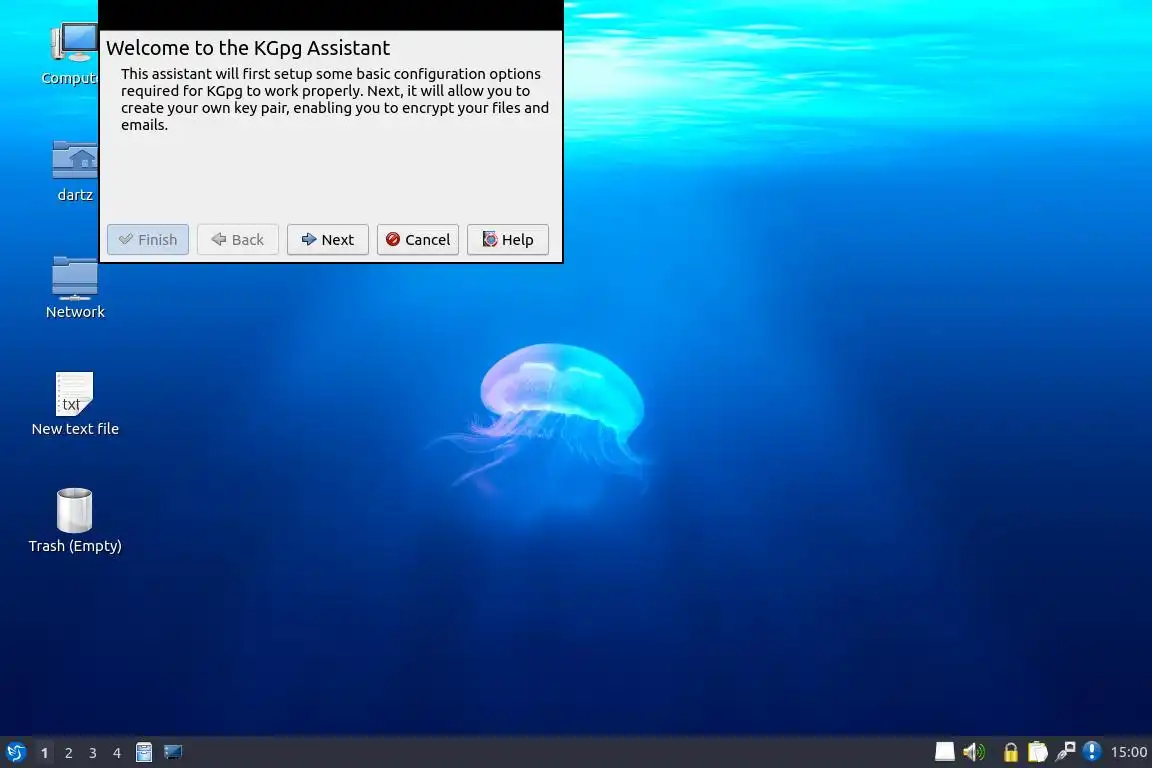Screen dimensions: 1152x768
Task: Click the blue notification alert tray icon
Action: tap(1092, 751)
